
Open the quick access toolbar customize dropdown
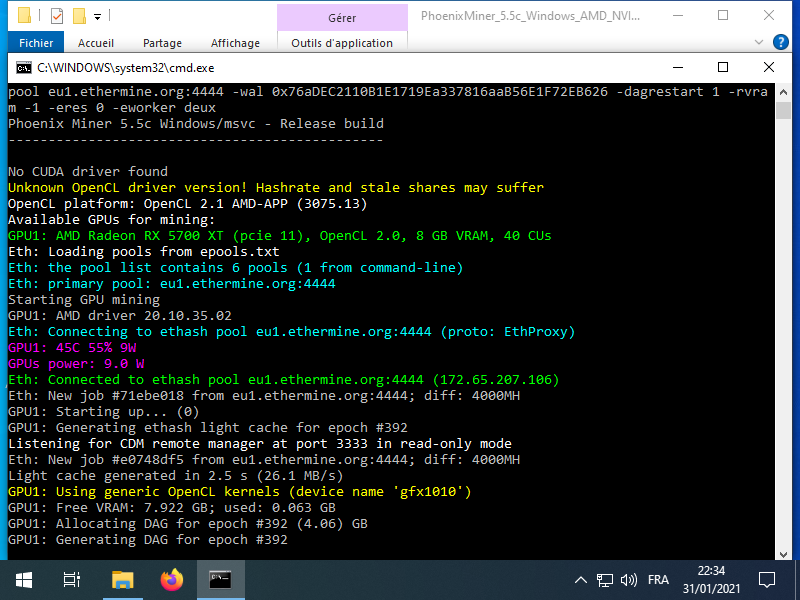click(x=97, y=17)
